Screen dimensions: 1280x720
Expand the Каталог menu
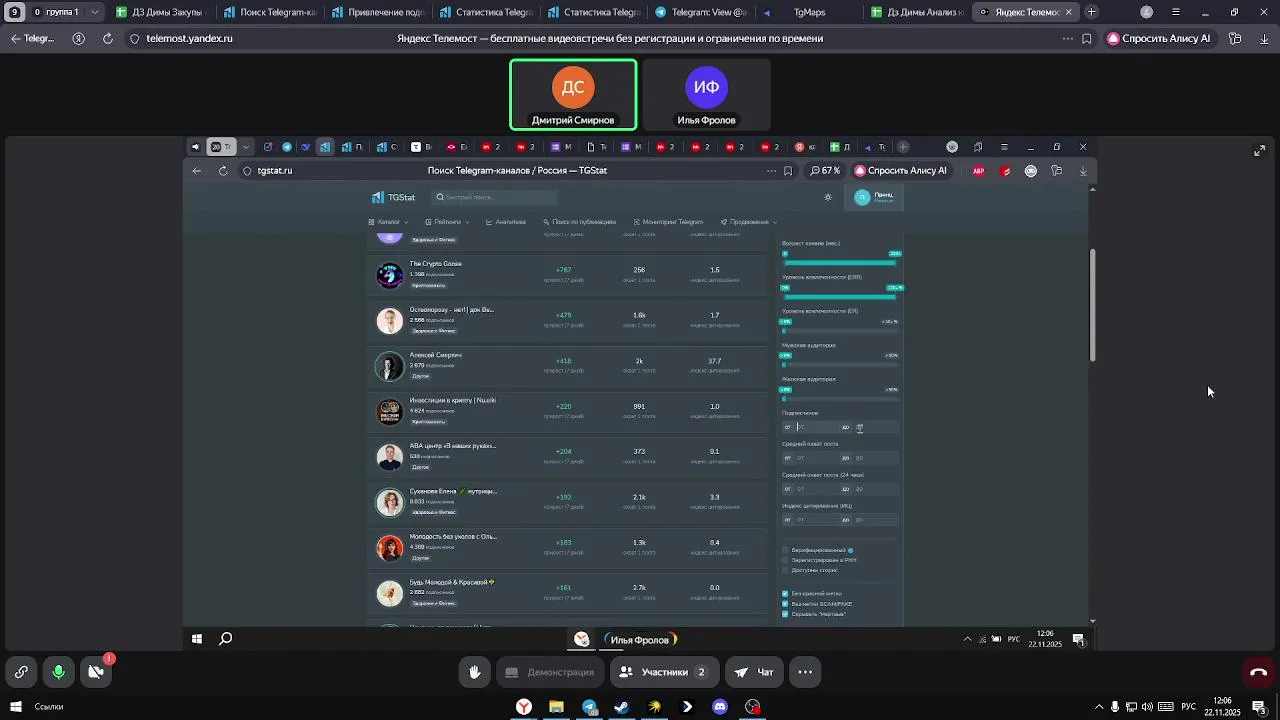click(x=388, y=222)
